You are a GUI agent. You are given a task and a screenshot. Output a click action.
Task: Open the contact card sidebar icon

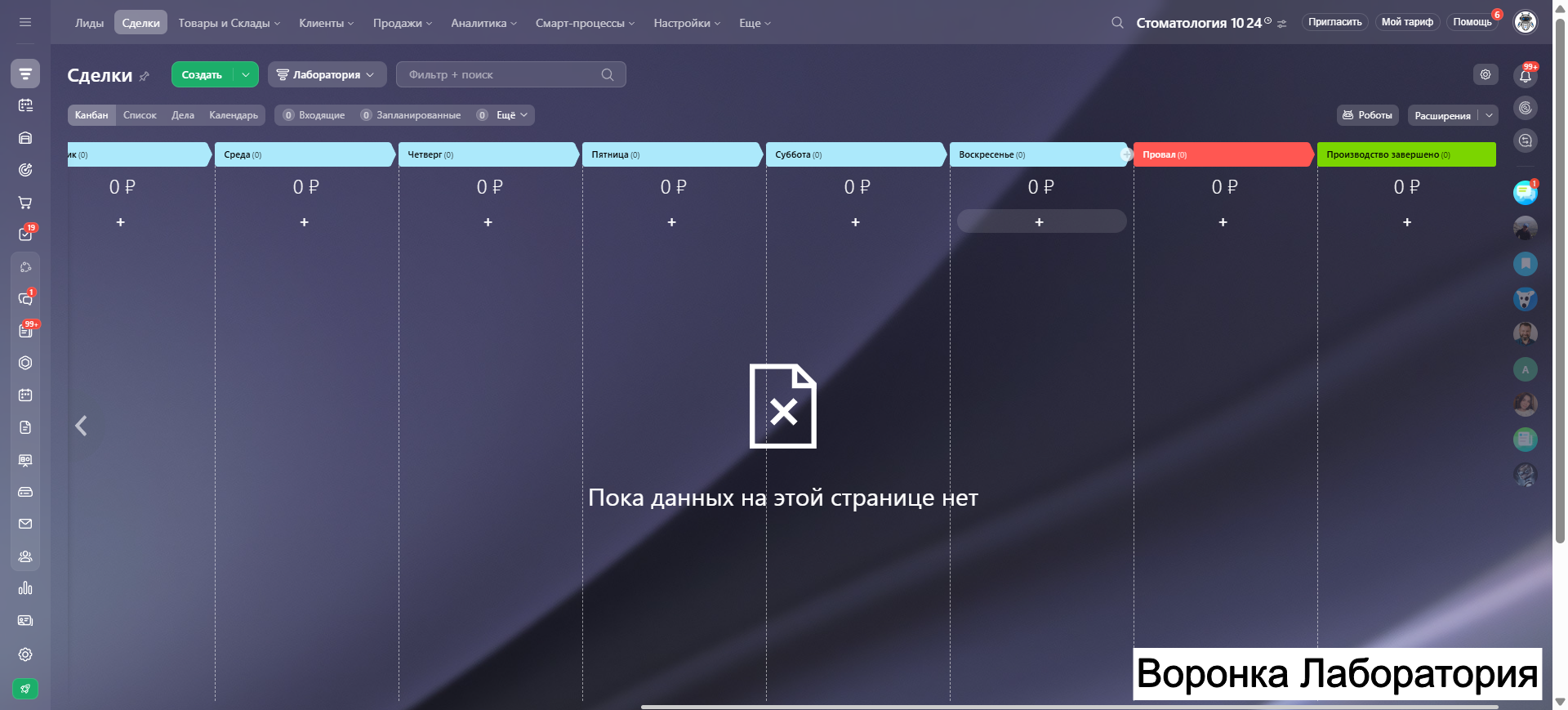pos(25,621)
